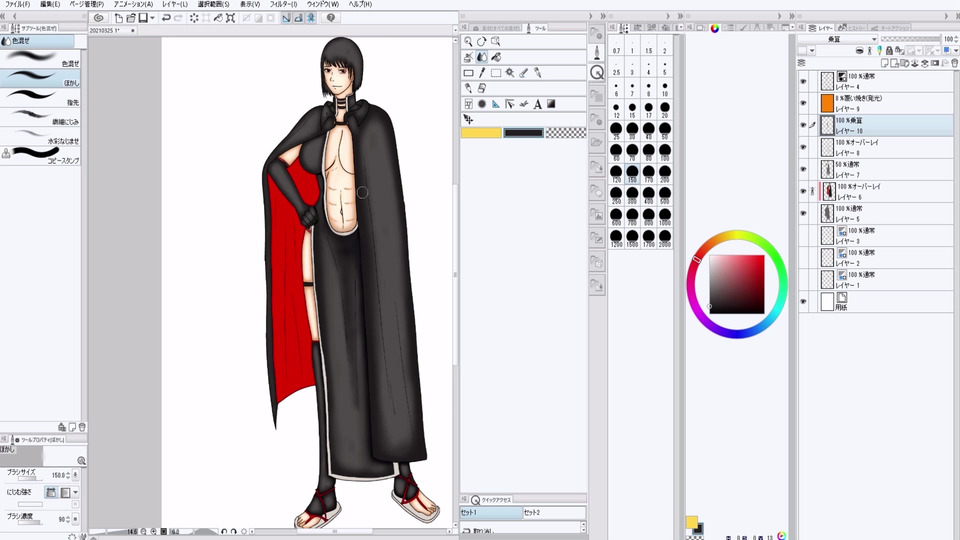The width and height of the screenshot is (960, 540).
Task: Open the ウィンドウ(W) menu
Action: (323, 4)
